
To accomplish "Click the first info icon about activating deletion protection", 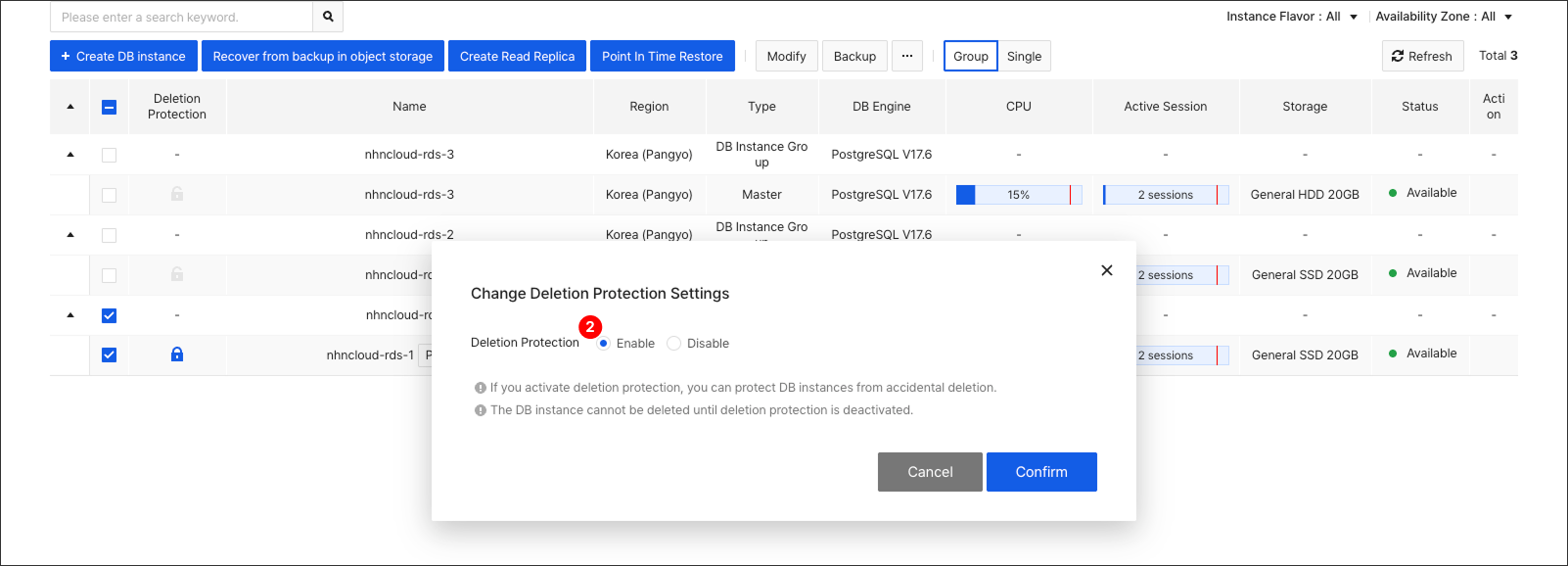I will click(x=481, y=388).
